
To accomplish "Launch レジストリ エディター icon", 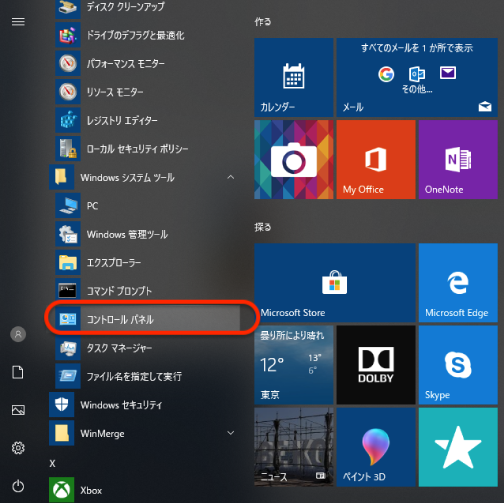I will 68,120.
